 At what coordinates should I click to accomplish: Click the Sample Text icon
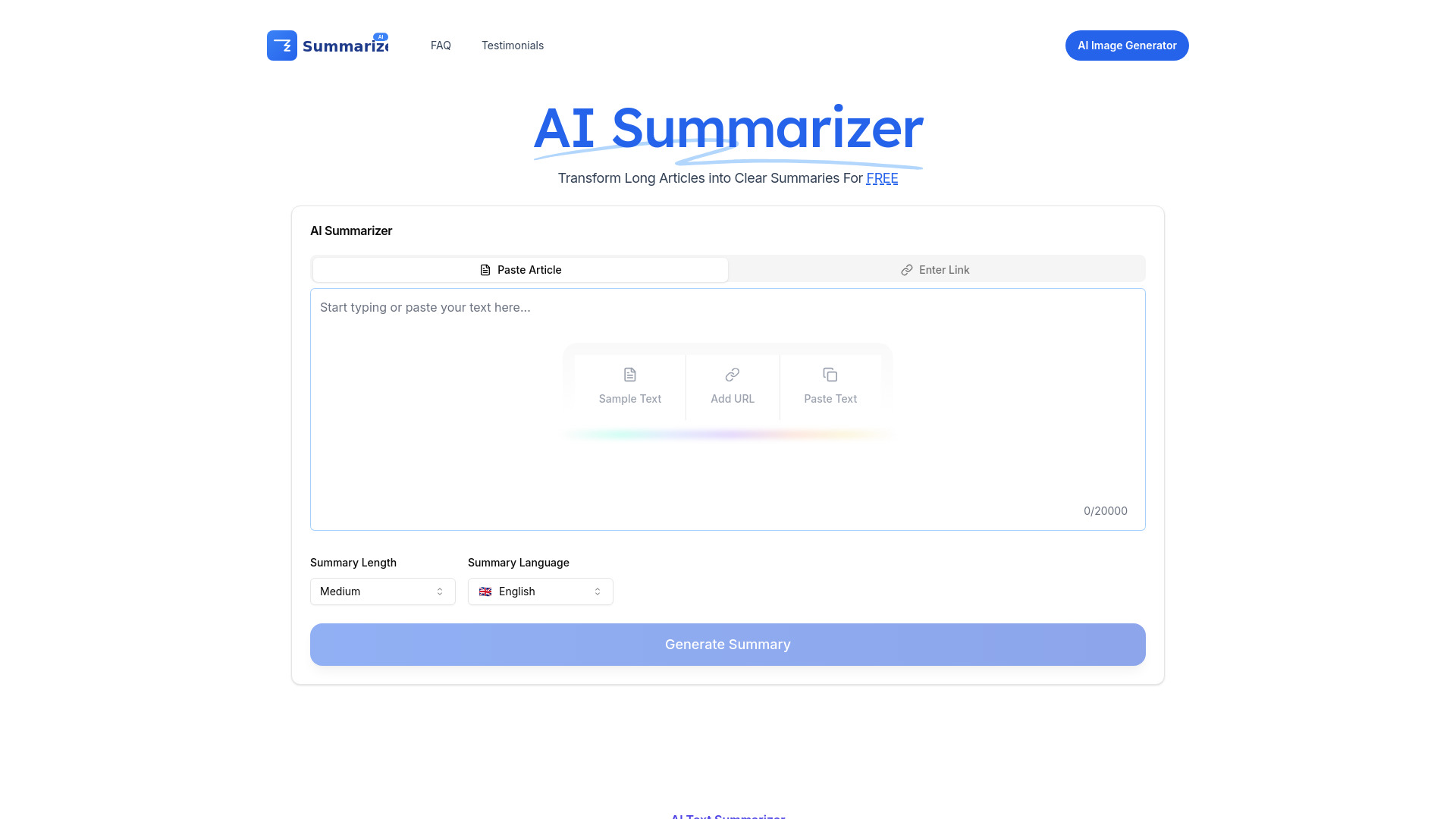(629, 374)
